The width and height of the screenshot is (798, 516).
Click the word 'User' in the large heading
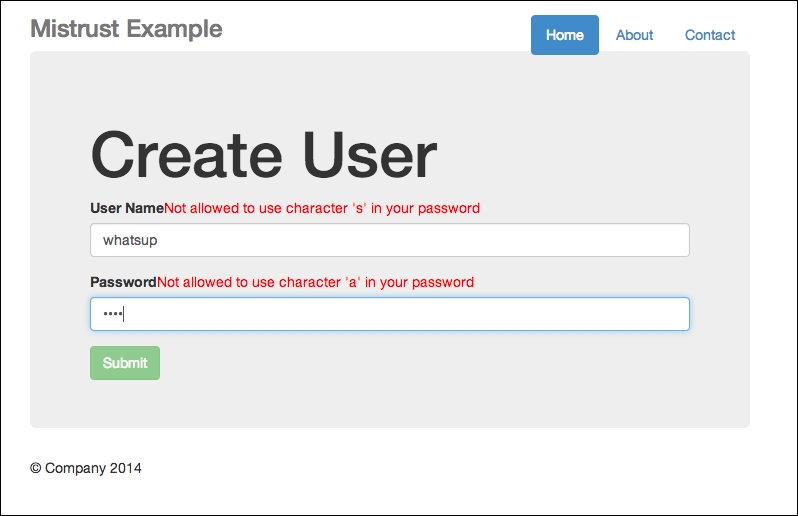(x=370, y=156)
